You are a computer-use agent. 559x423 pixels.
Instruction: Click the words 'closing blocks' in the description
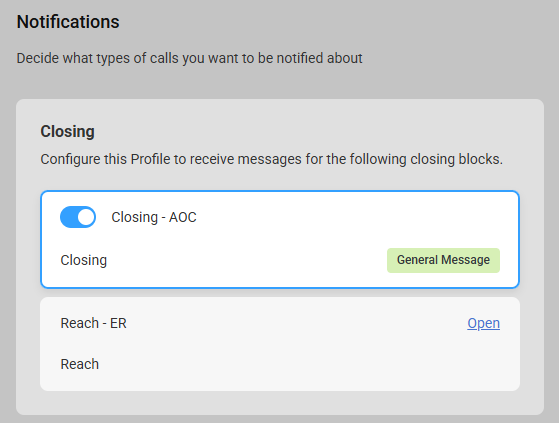point(456,159)
